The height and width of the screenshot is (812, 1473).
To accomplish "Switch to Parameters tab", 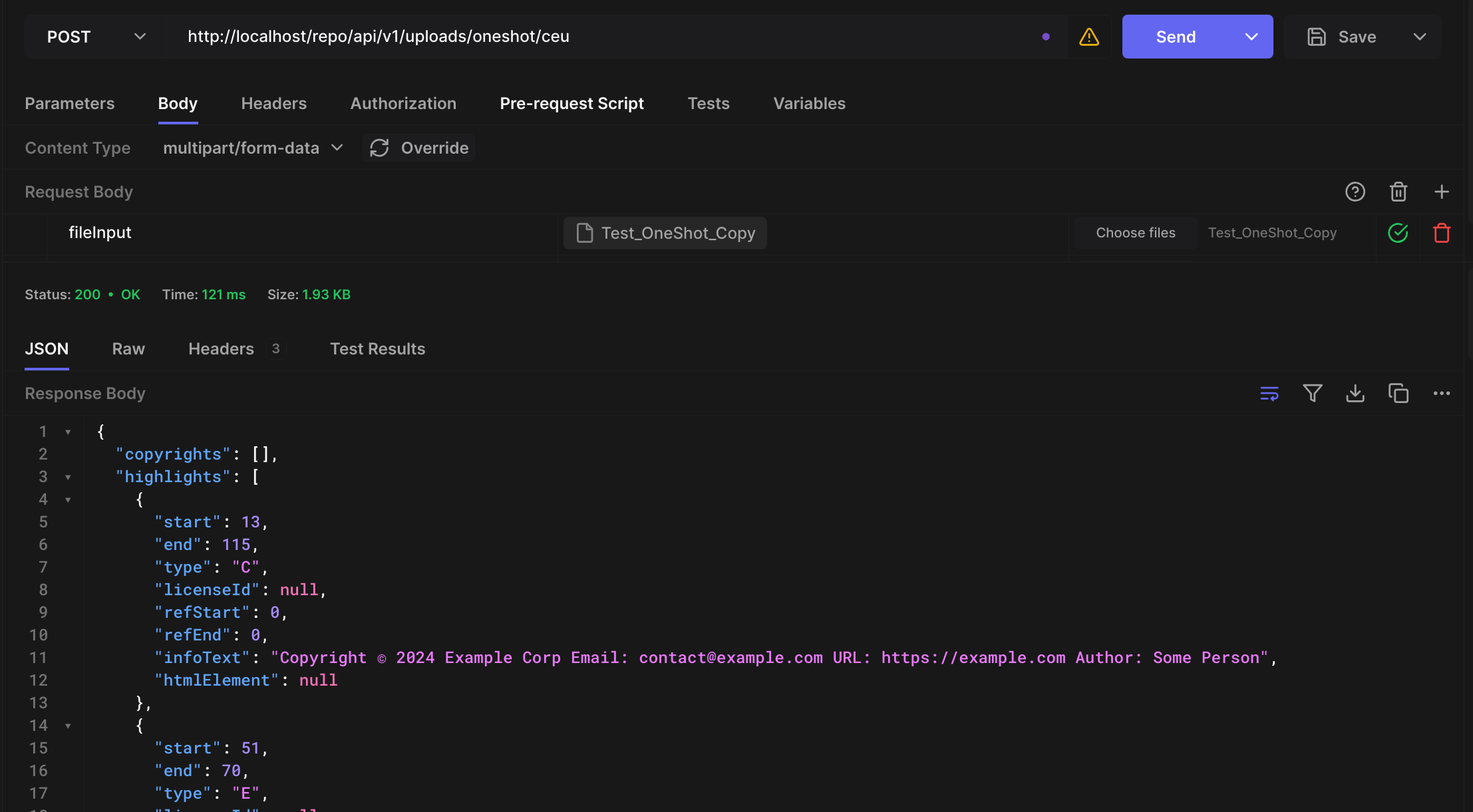I will pos(70,103).
